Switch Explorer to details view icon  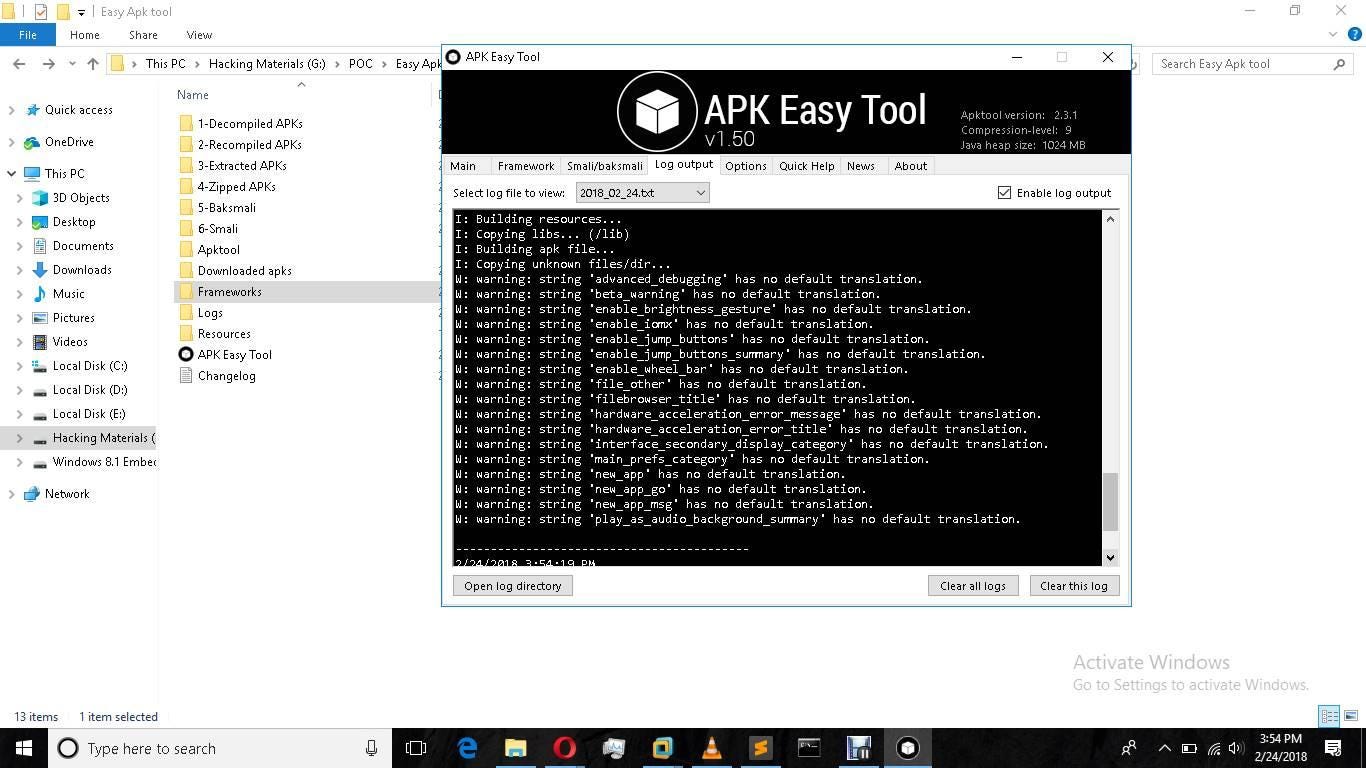(1329, 716)
